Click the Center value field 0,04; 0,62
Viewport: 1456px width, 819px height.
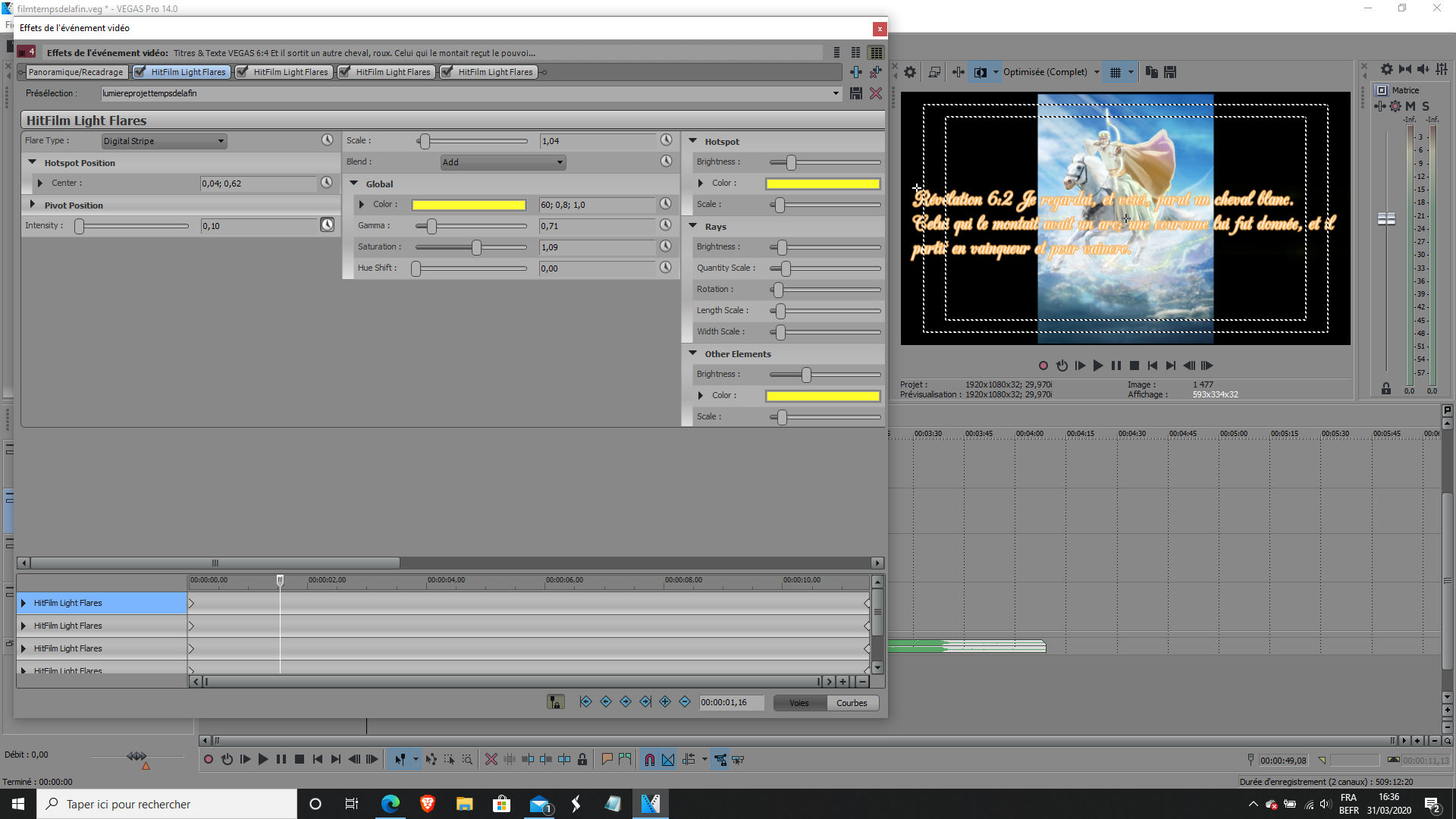pyautogui.click(x=258, y=184)
